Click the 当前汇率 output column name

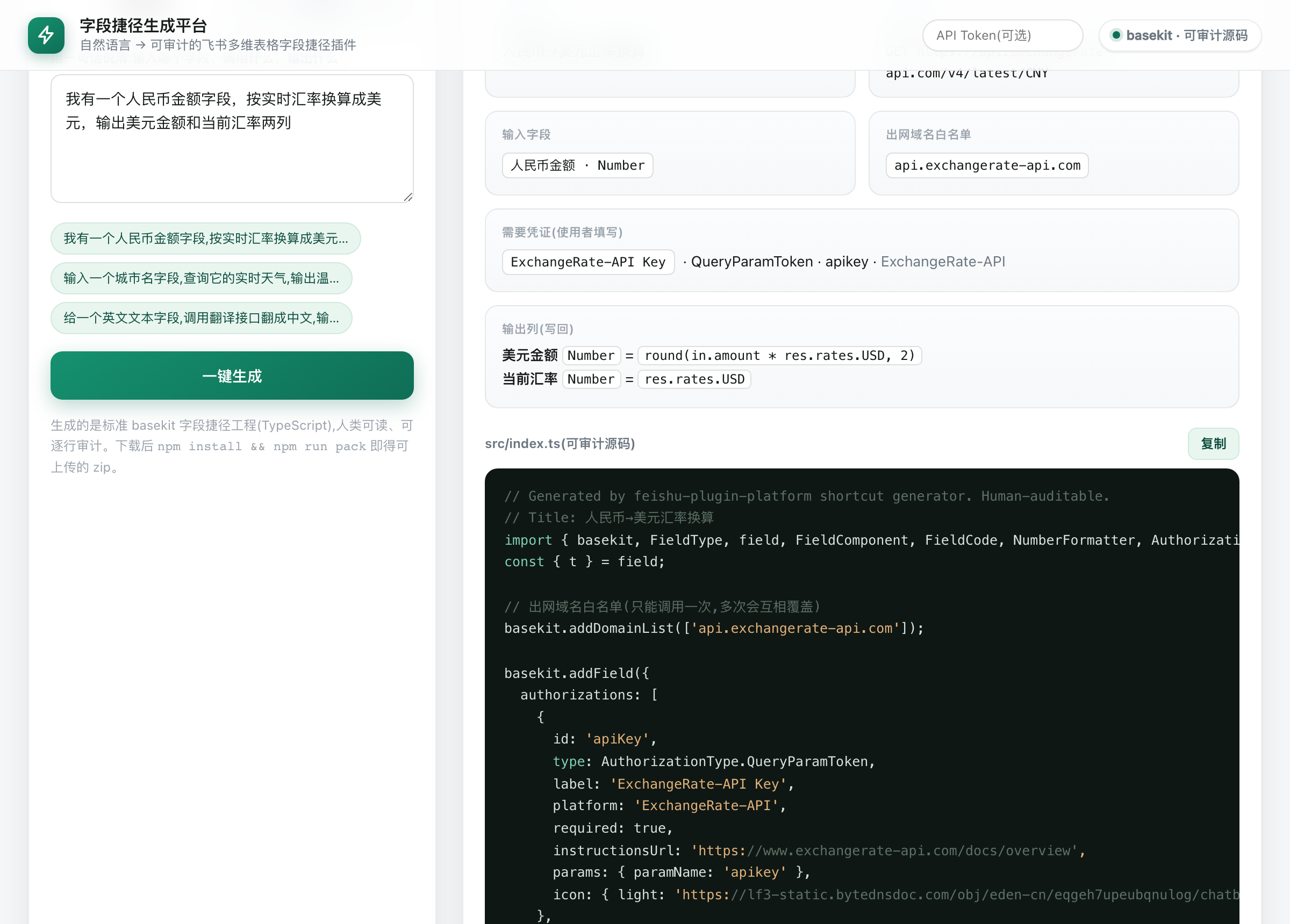coord(529,379)
